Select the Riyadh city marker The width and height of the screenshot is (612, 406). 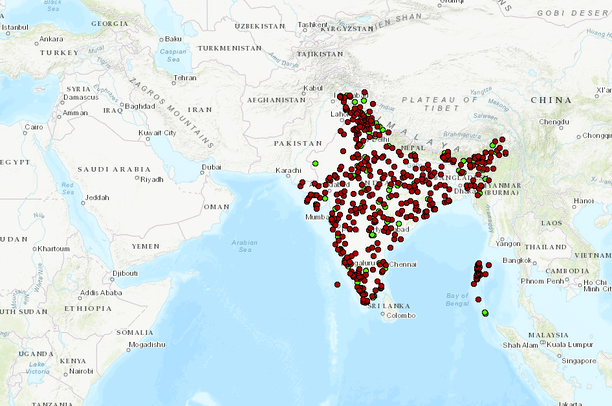pyautogui.click(x=139, y=180)
